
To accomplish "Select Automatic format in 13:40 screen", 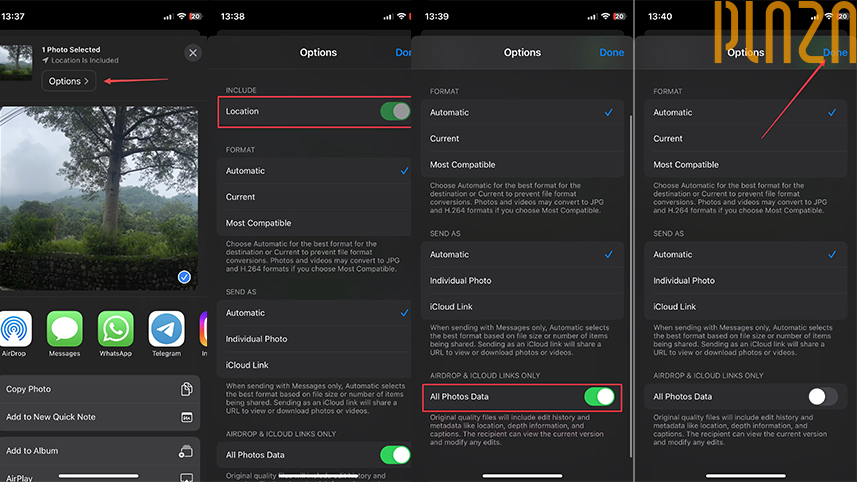I will (x=746, y=113).
